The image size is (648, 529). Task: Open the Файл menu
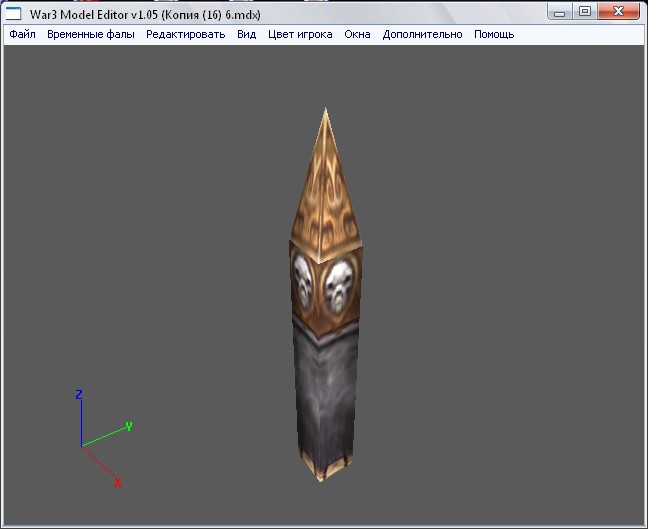(22, 34)
